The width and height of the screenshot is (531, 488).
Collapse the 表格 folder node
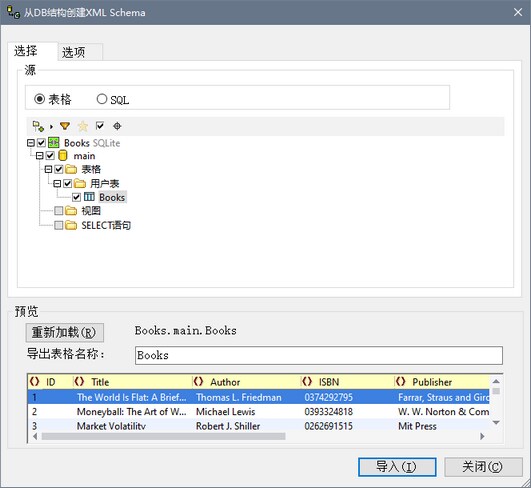pyautogui.click(x=48, y=169)
